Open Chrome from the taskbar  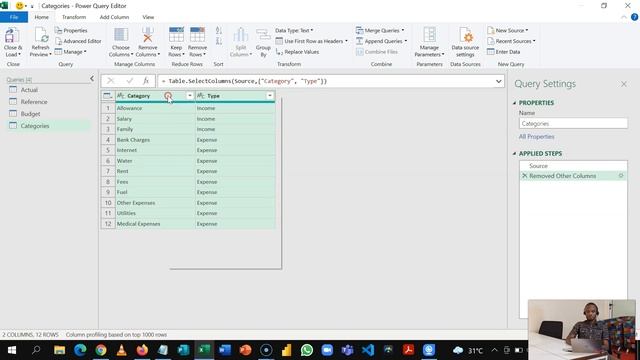pos(101,350)
